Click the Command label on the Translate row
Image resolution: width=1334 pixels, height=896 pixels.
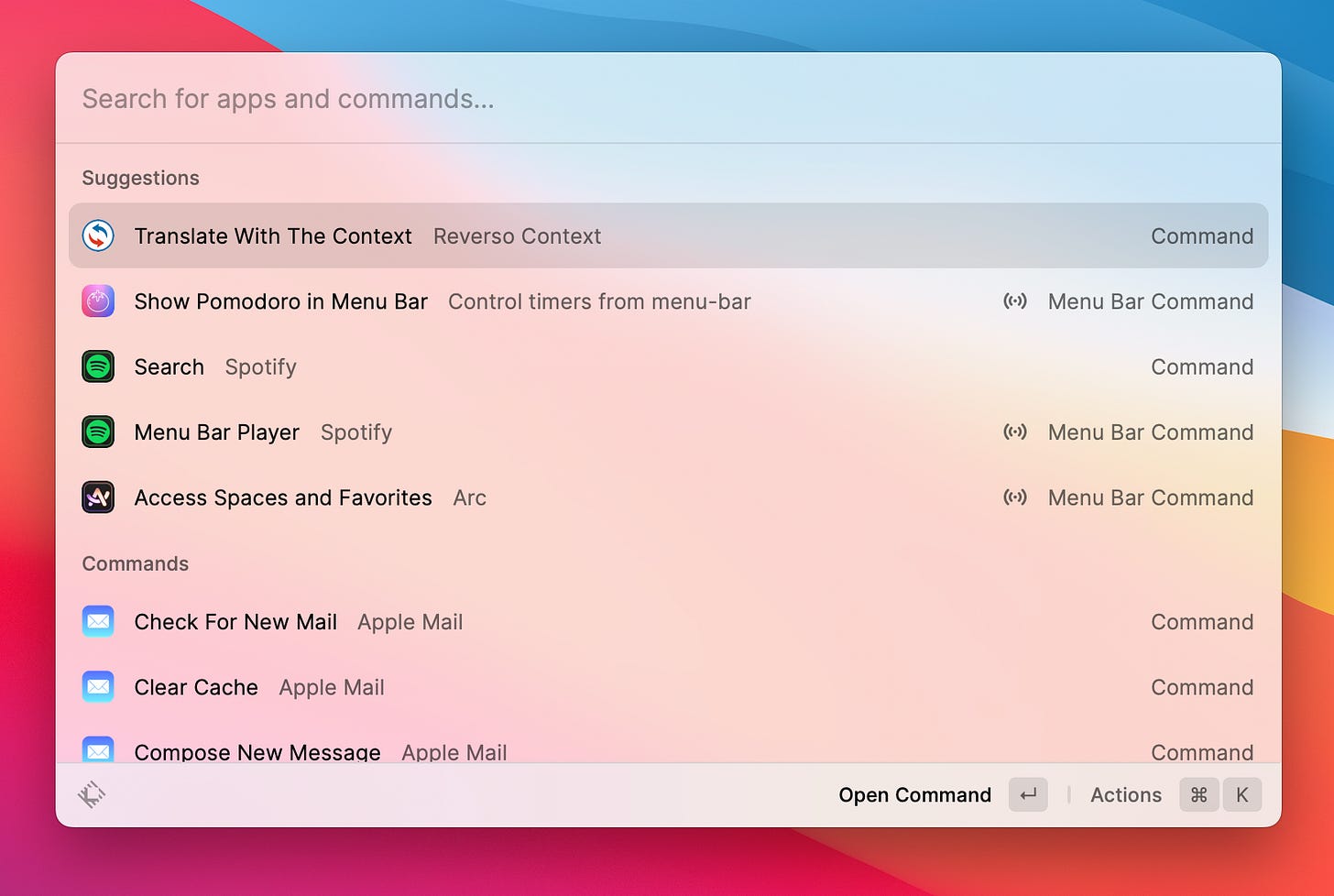coord(1202,236)
